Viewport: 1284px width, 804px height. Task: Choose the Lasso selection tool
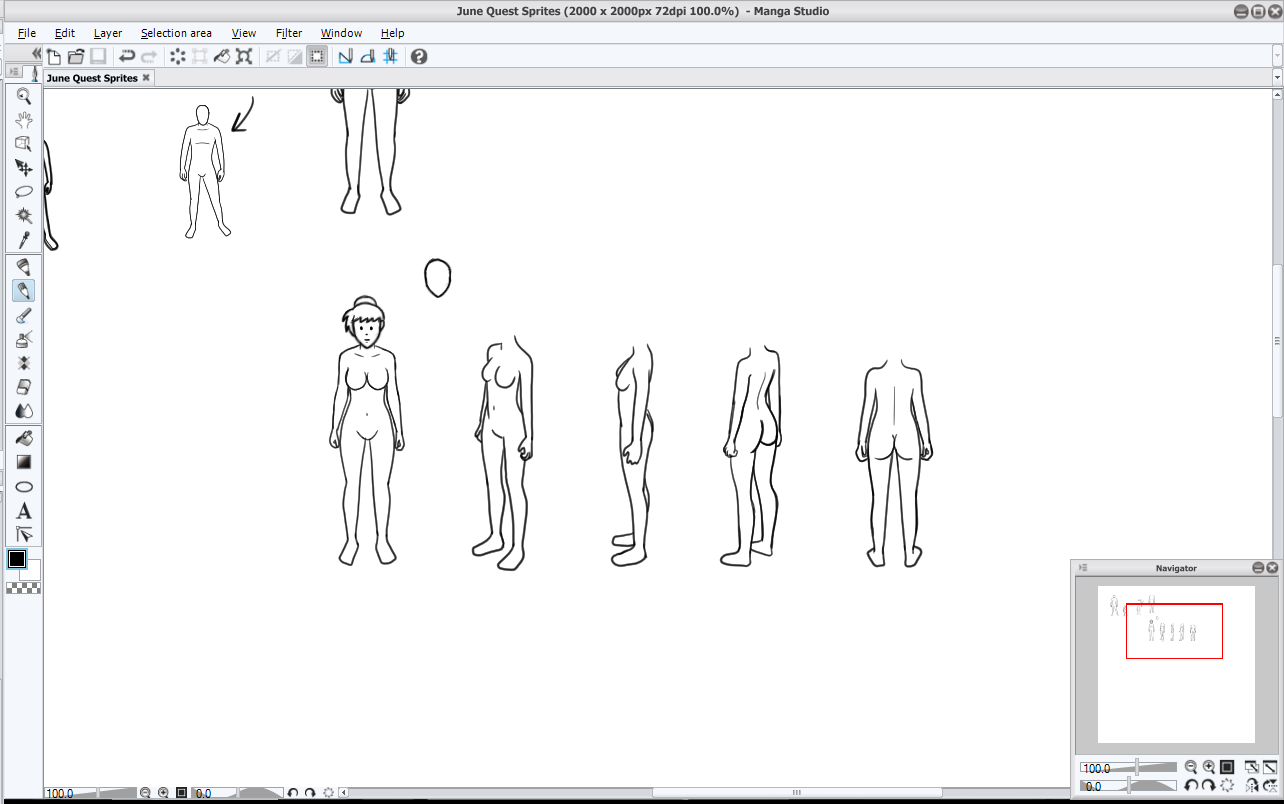(24, 192)
